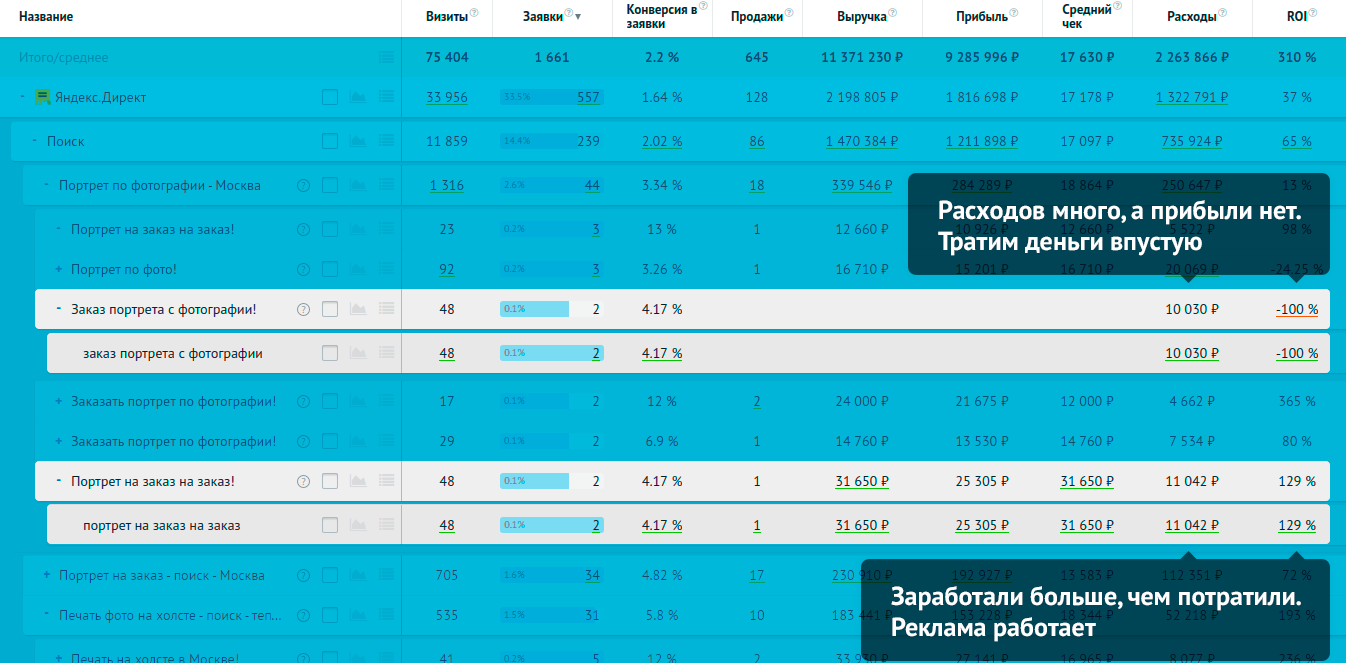Open help icon next to Заявки header
This screenshot has width=1346, height=663.
(568, 13)
